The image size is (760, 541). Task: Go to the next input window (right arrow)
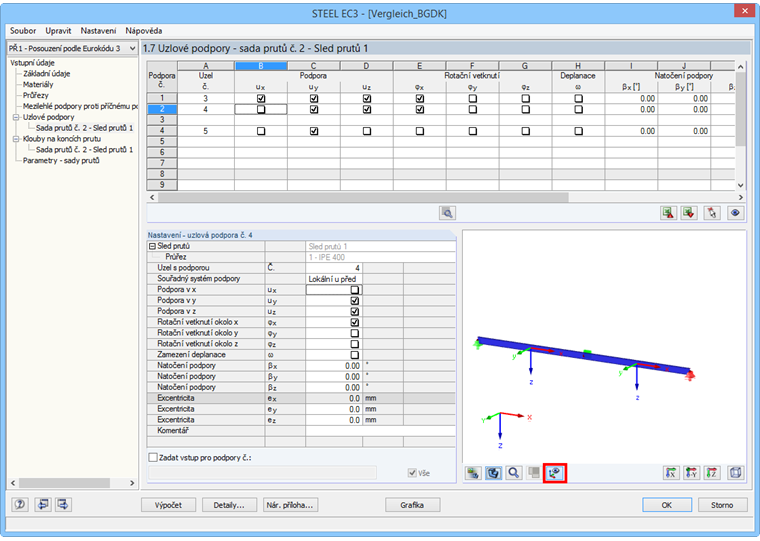[x=63, y=505]
